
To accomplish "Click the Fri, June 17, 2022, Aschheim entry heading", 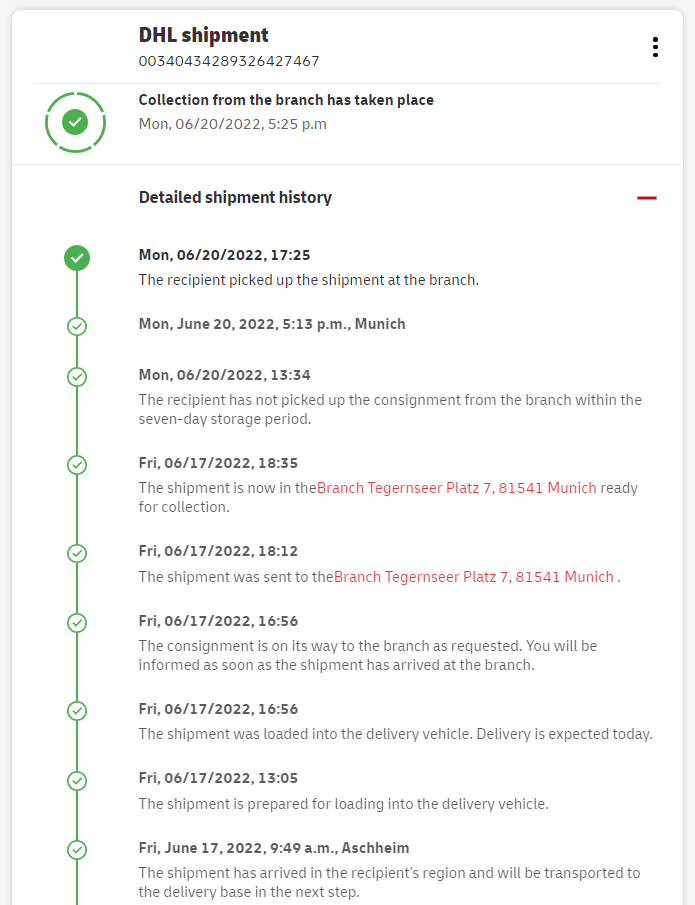I will [274, 847].
